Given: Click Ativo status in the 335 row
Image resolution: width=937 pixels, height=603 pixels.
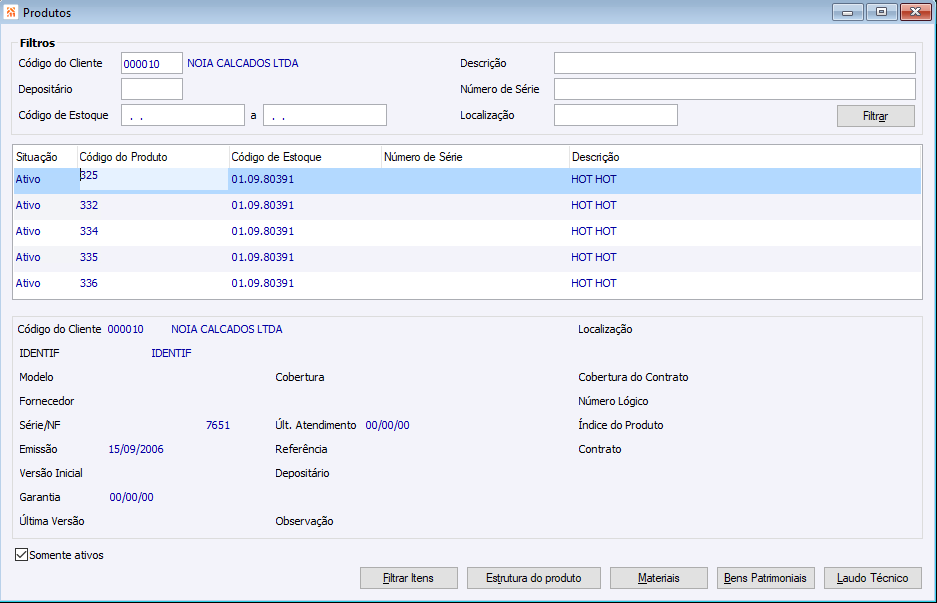Looking at the screenshot, I should (x=28, y=258).
